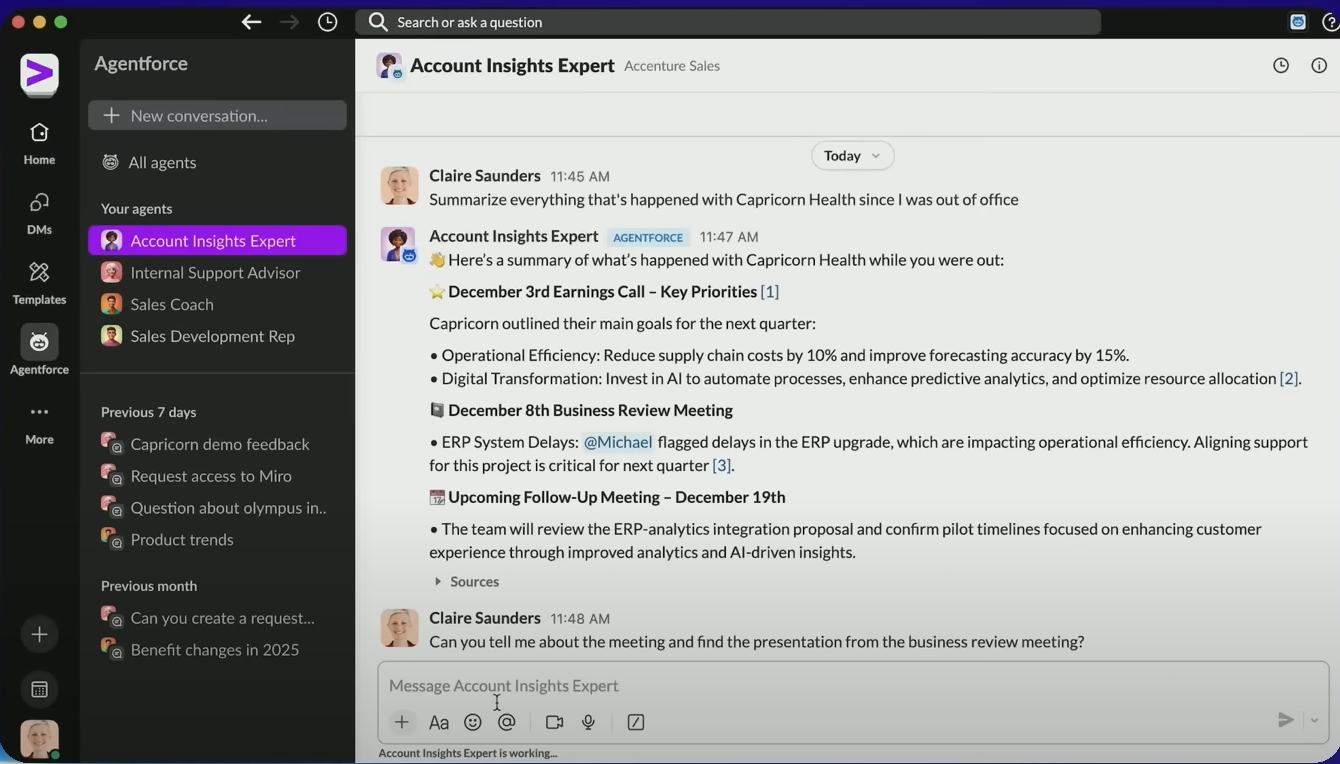Image resolution: width=1340 pixels, height=764 pixels.
Task: Open Templates in the sidebar
Action: click(x=39, y=283)
